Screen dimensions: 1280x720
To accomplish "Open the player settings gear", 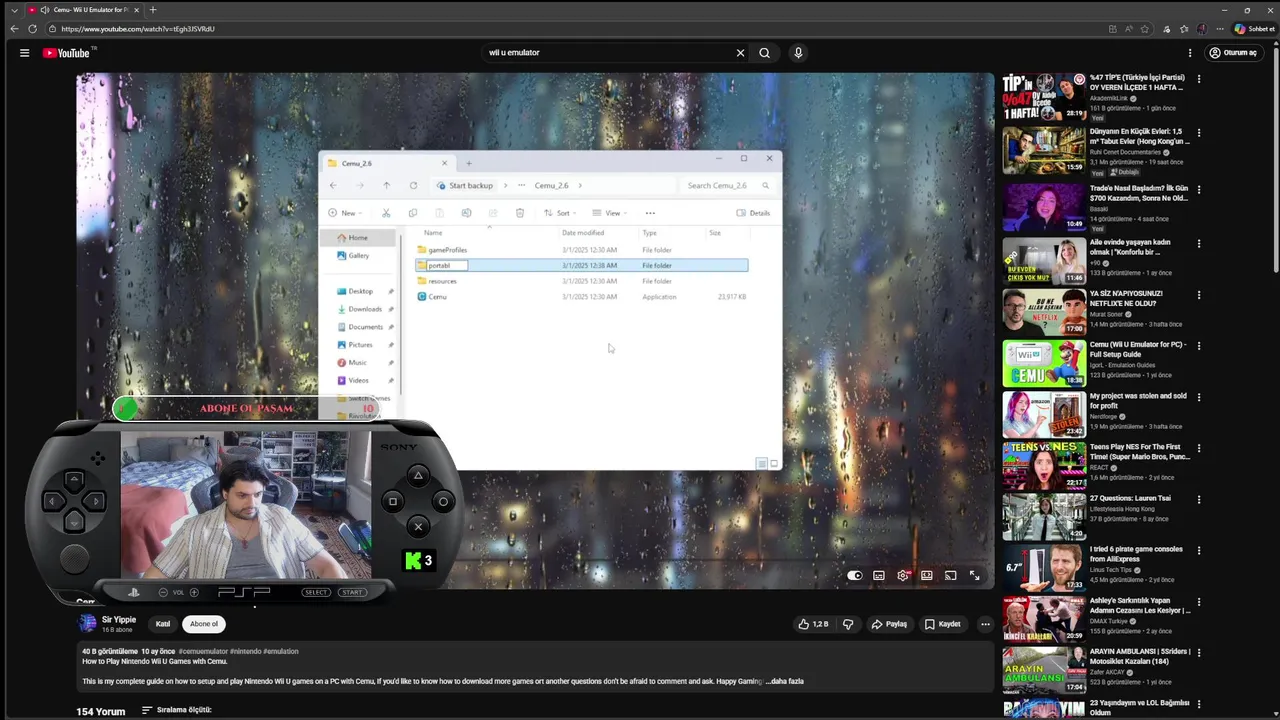I will click(903, 575).
